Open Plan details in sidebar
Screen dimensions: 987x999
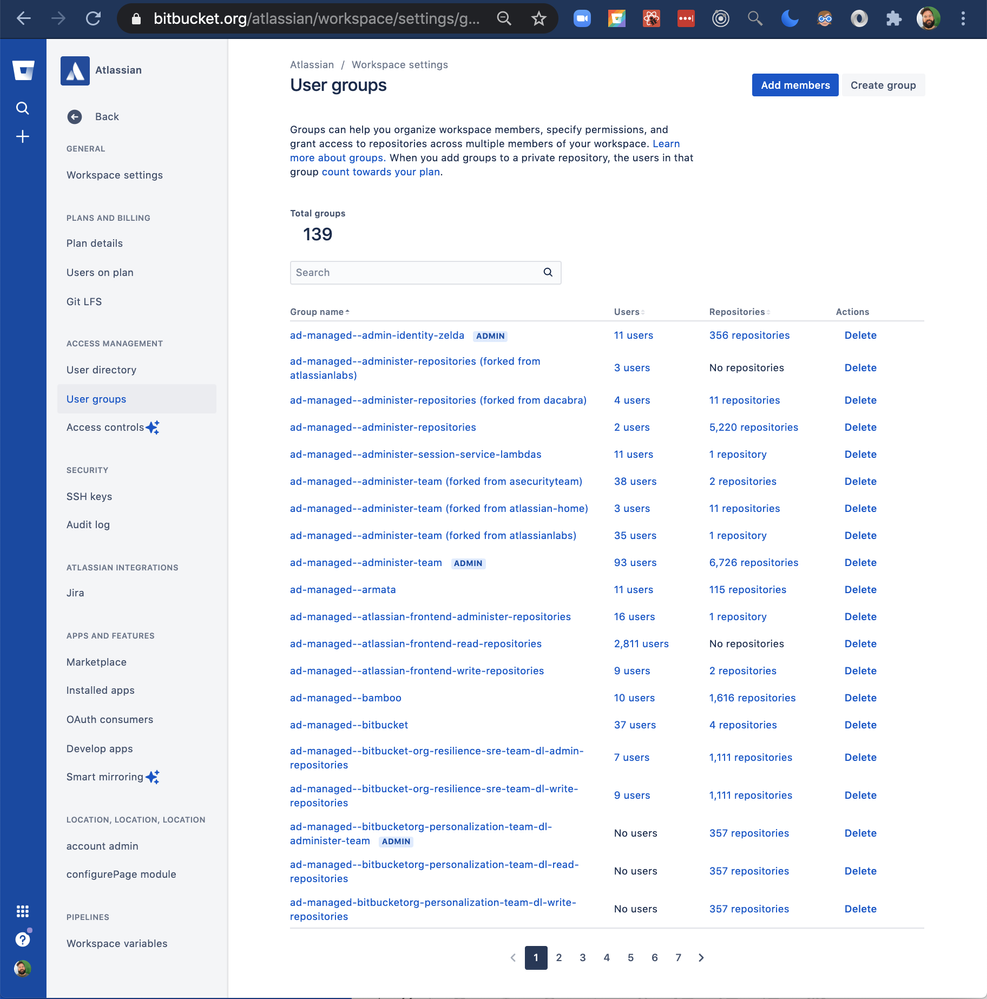94,243
